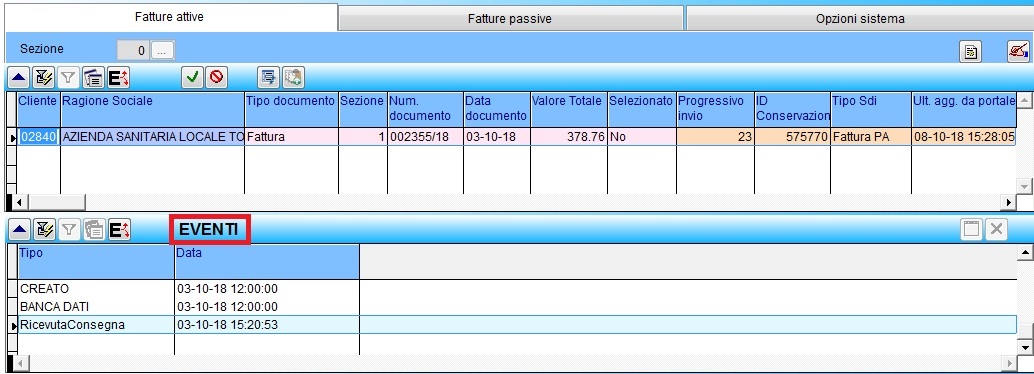Viewport: 1034px width, 374px height.
Task: Toggle the funnel filter in invoices toolbar
Action: click(x=68, y=78)
